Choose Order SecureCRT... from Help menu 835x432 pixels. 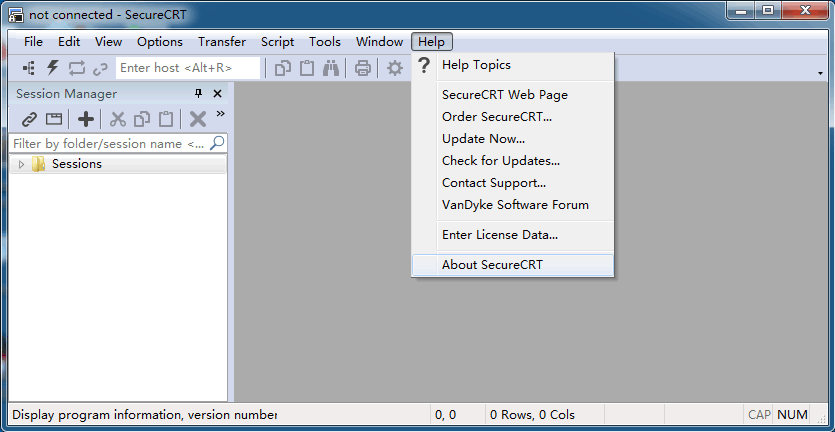(513, 117)
